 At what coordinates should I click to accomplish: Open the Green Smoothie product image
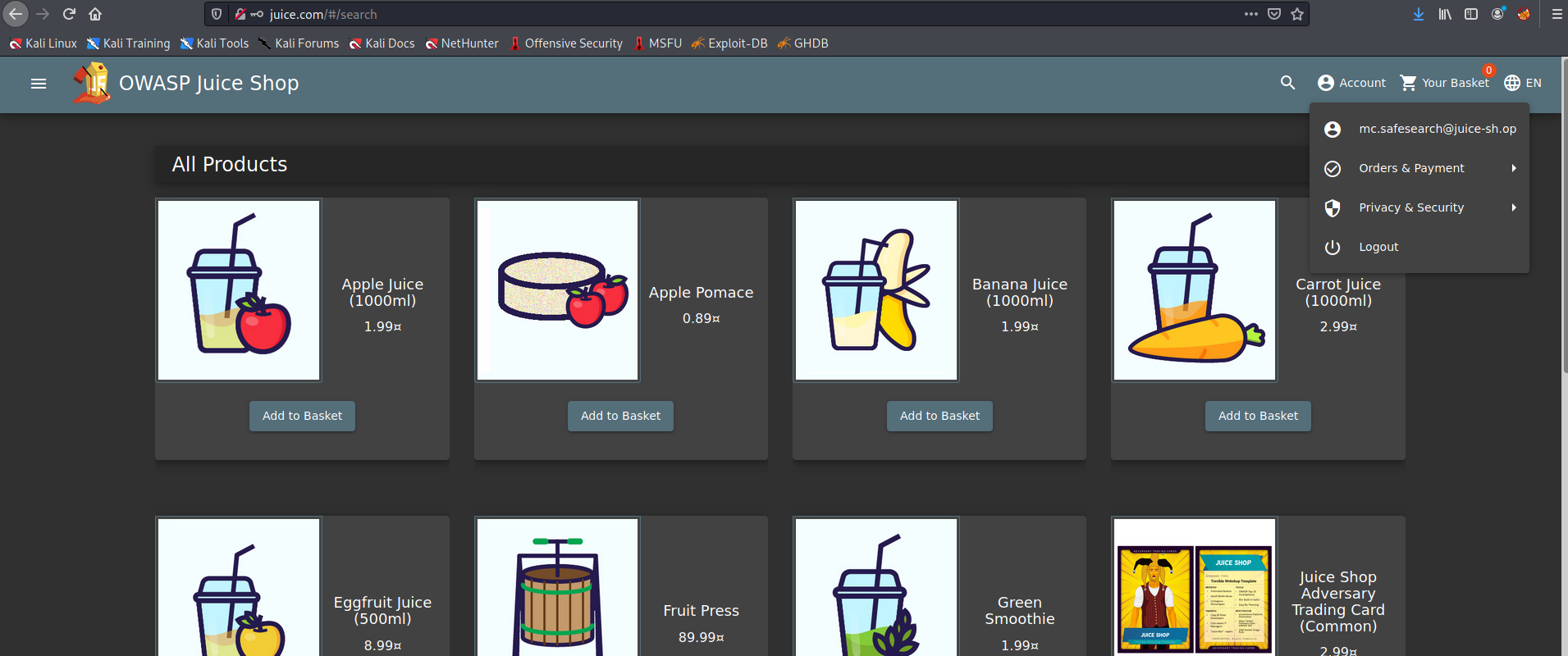[876, 587]
